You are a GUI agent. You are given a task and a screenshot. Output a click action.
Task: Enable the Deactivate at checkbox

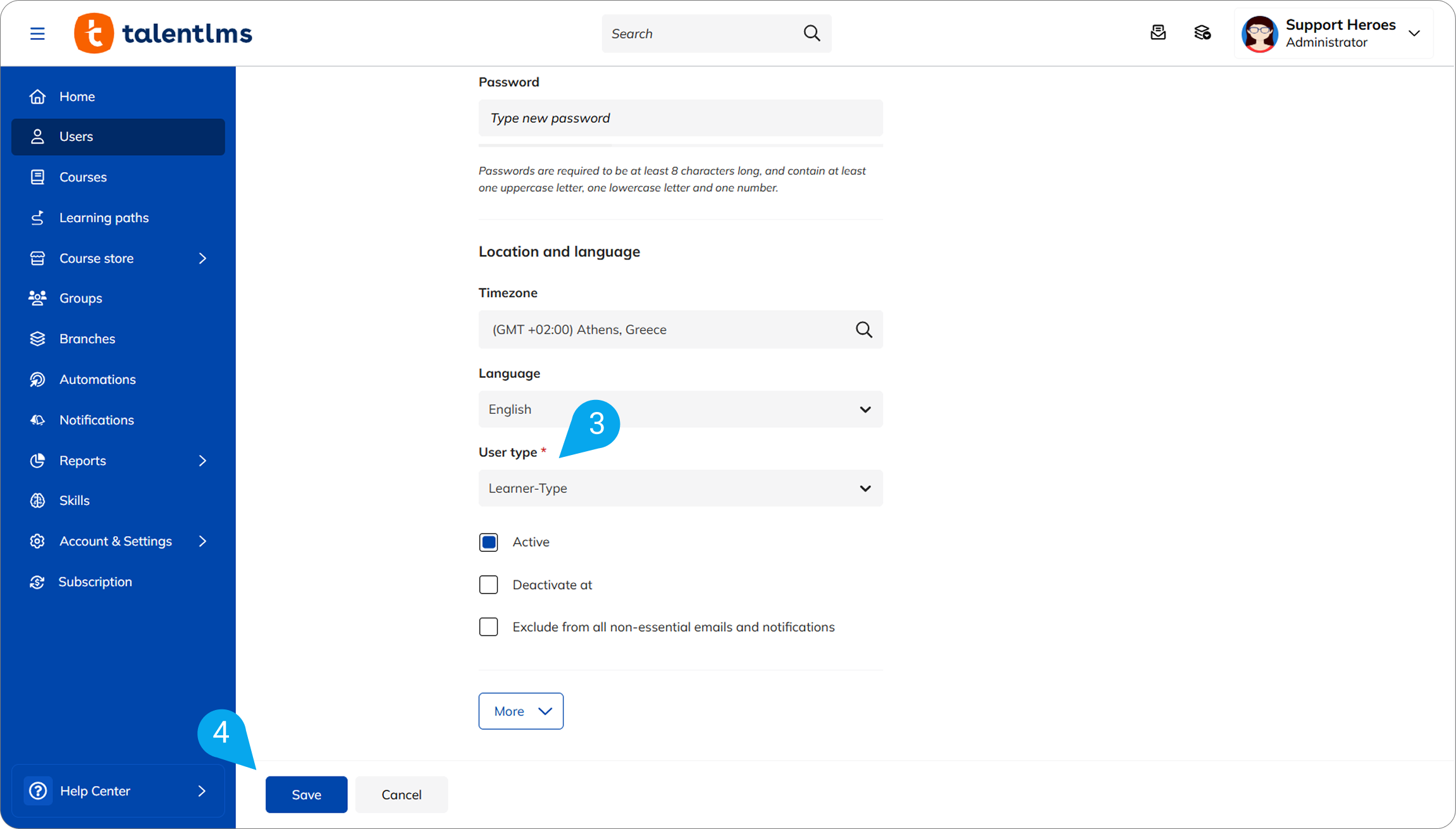tap(488, 585)
